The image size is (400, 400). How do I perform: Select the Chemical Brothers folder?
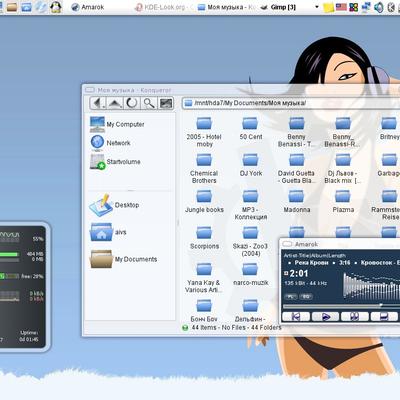pos(204,169)
